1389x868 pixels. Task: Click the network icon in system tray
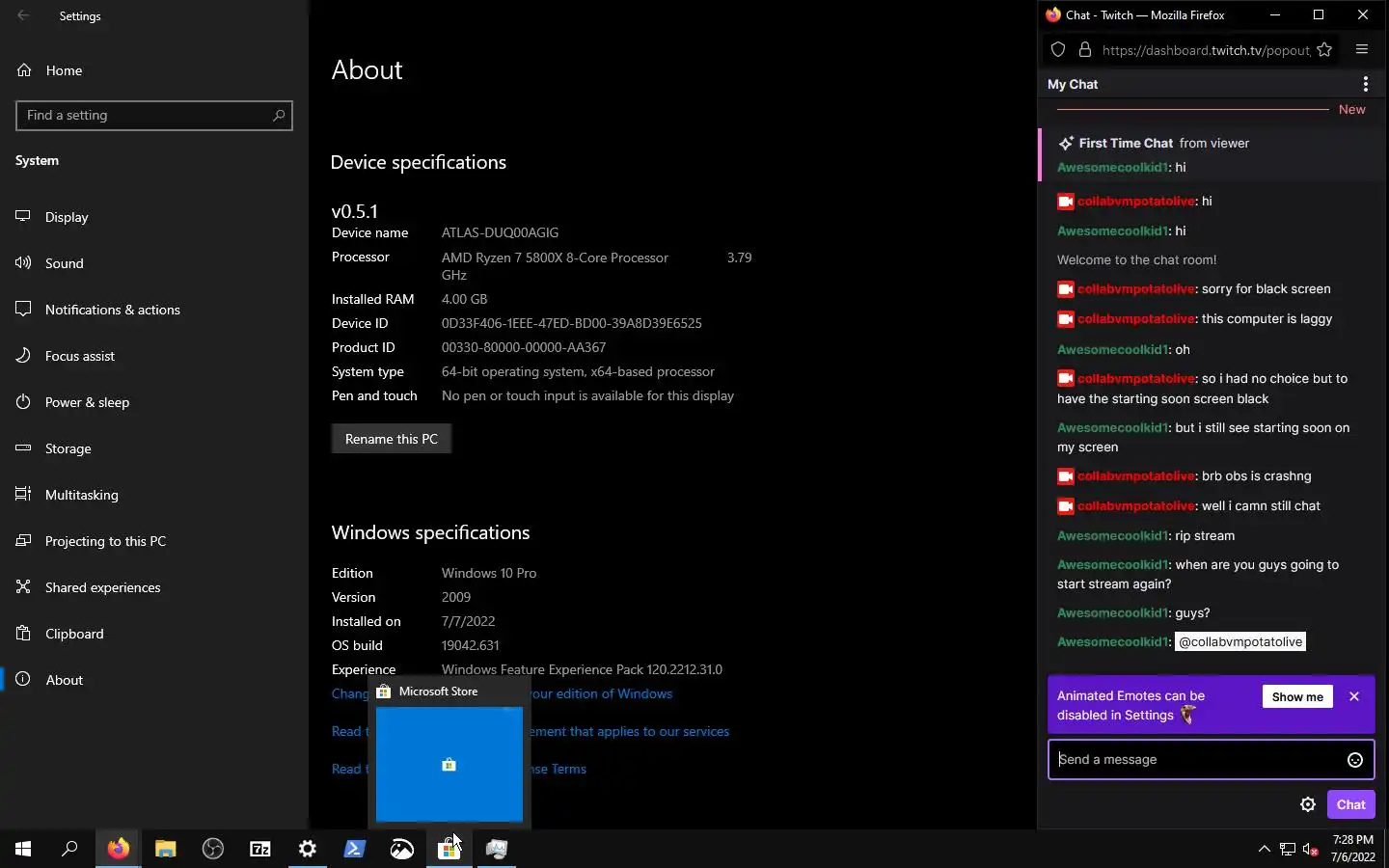click(x=1288, y=849)
